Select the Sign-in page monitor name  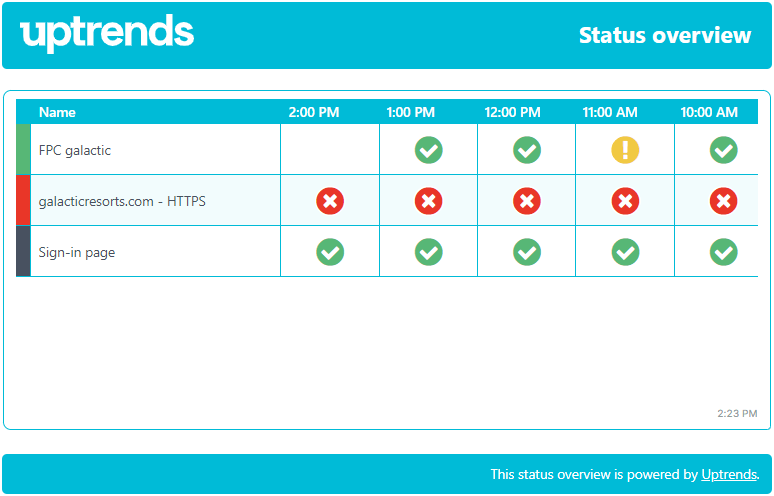coord(77,253)
